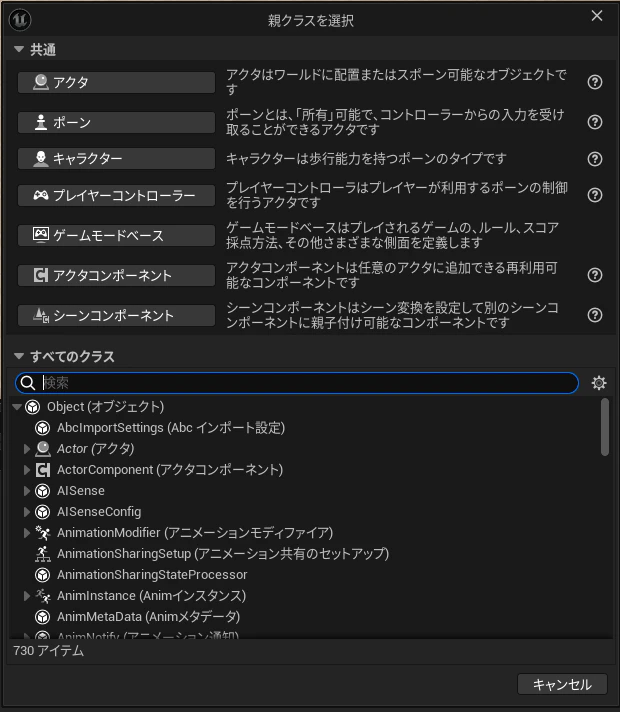620x712 pixels.
Task: Click the AbcImportSettings cube icon
Action: pyautogui.click(x=43, y=428)
